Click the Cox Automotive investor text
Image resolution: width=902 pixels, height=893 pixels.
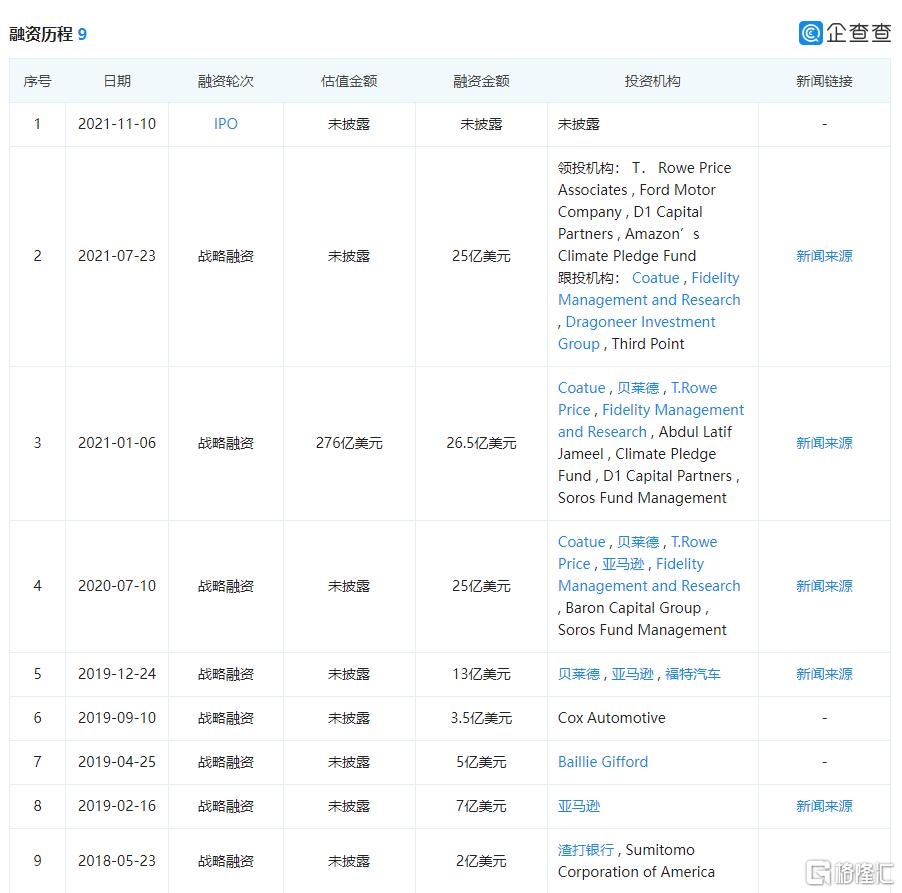pos(611,718)
